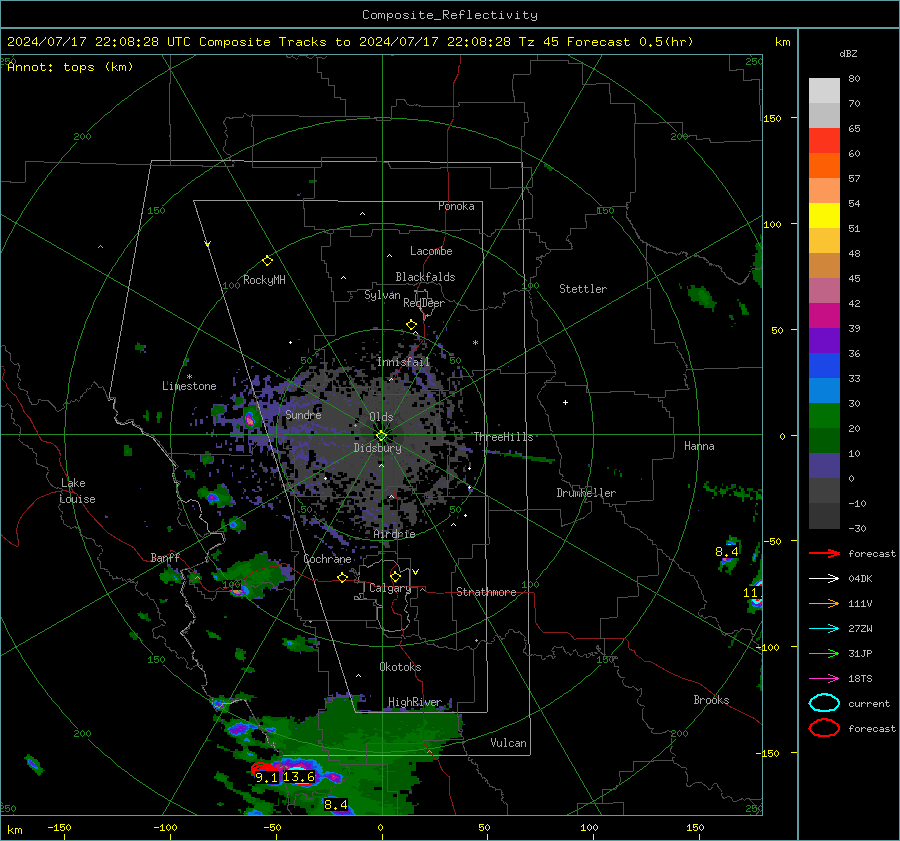Click the Airdrie label
The image size is (900, 841).
pos(394,534)
